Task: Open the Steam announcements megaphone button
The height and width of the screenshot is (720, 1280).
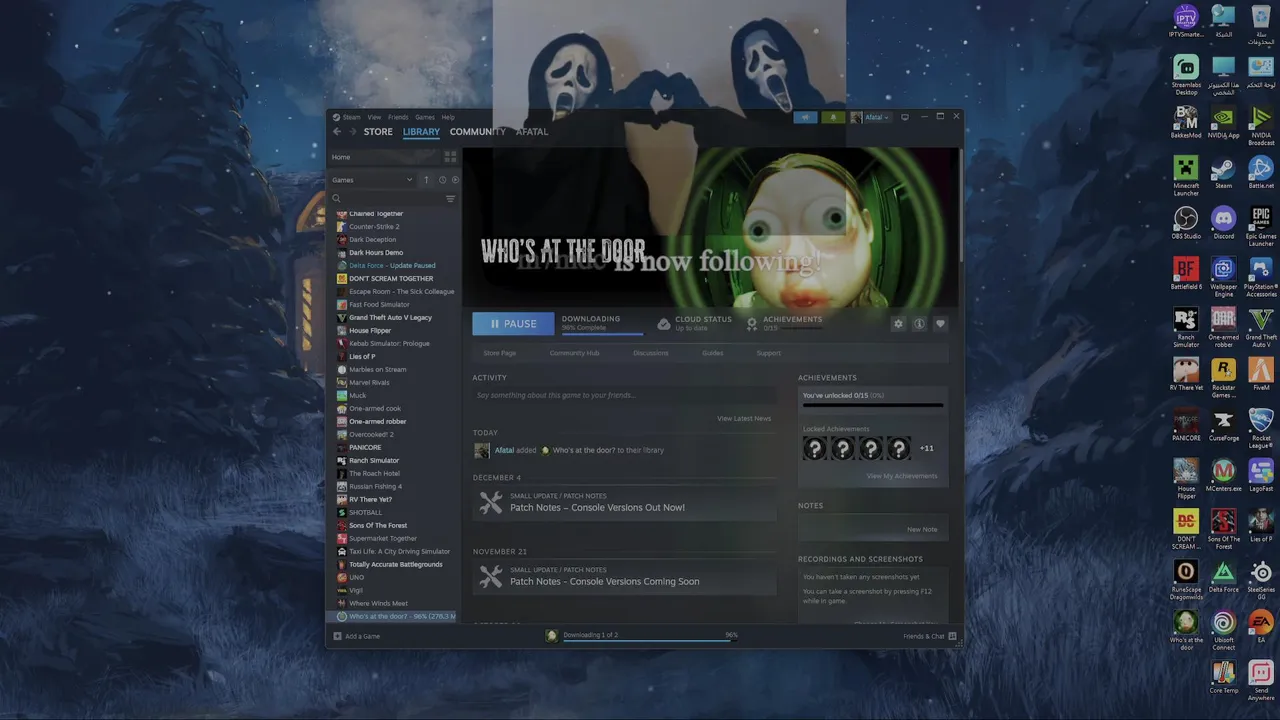Action: [805, 117]
